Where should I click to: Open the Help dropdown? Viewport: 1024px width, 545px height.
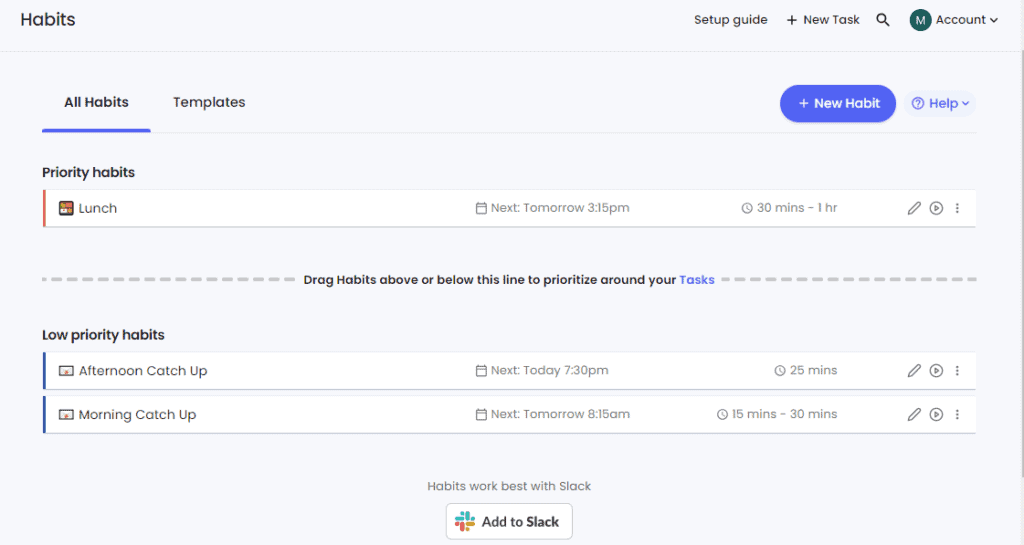click(941, 103)
